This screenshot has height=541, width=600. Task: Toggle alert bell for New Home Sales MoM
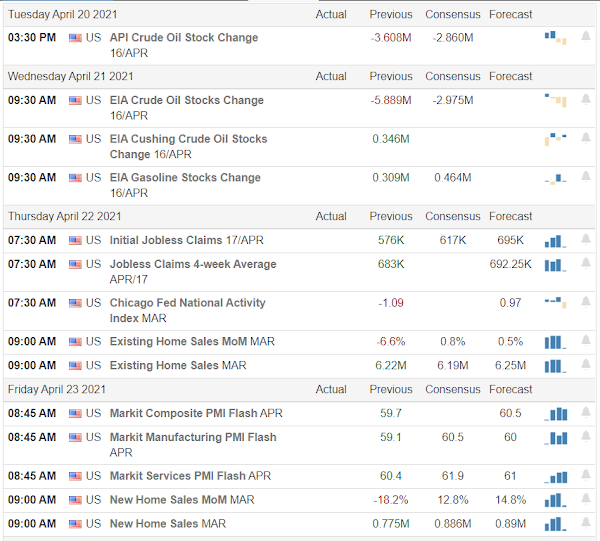(x=585, y=499)
